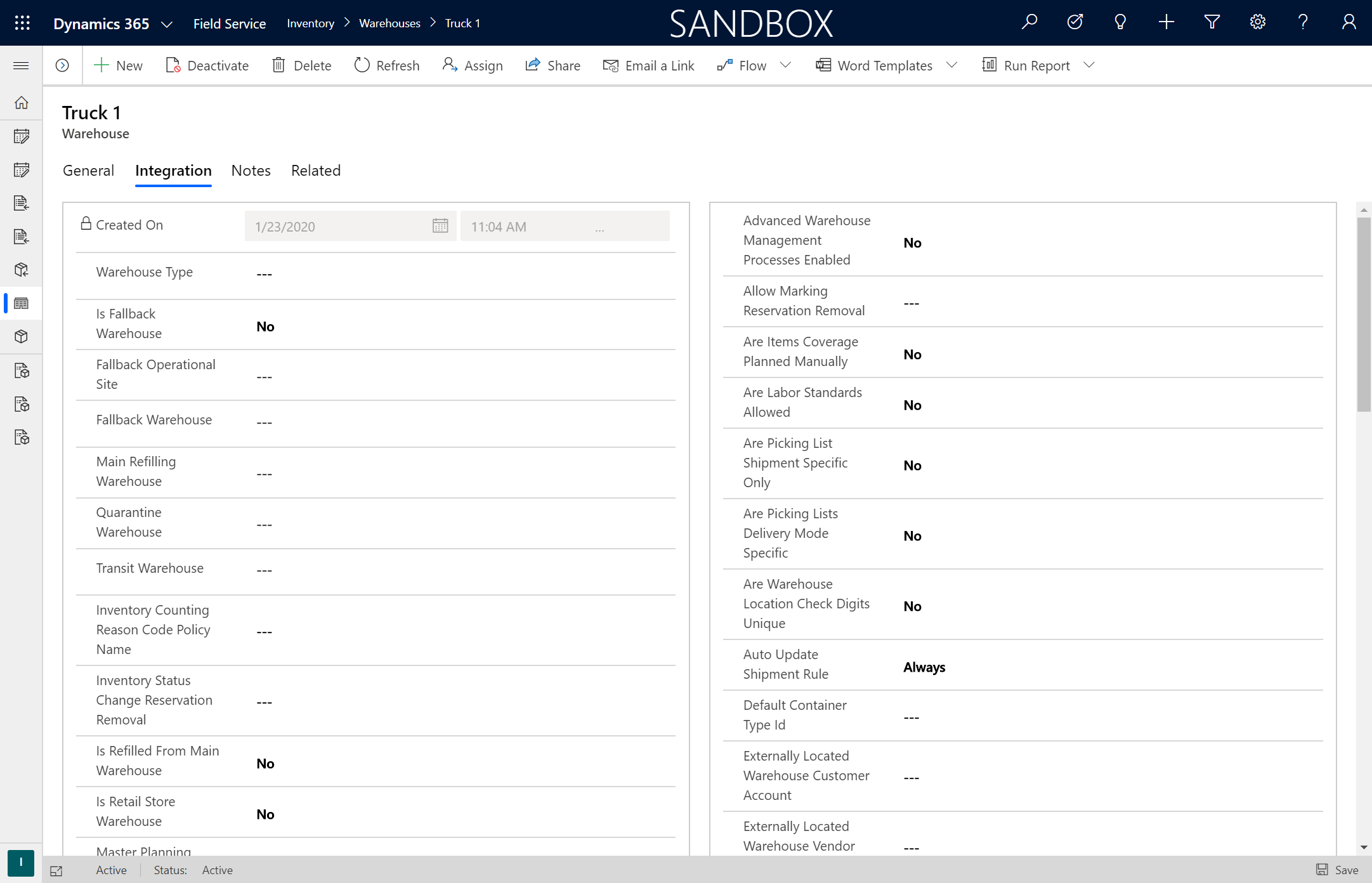
Task: Scroll down the right settings panel
Action: pos(1363,848)
